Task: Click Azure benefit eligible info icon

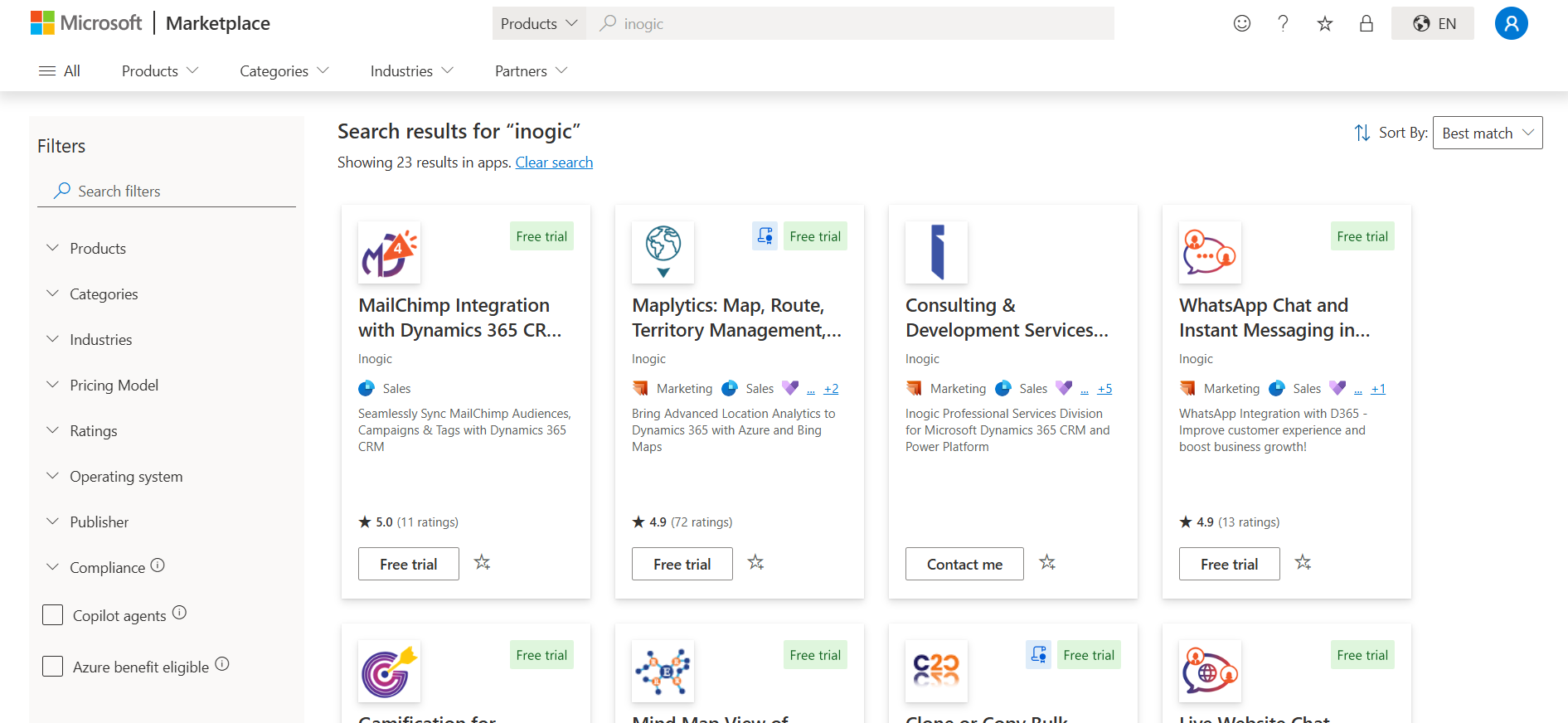Action: [x=222, y=664]
